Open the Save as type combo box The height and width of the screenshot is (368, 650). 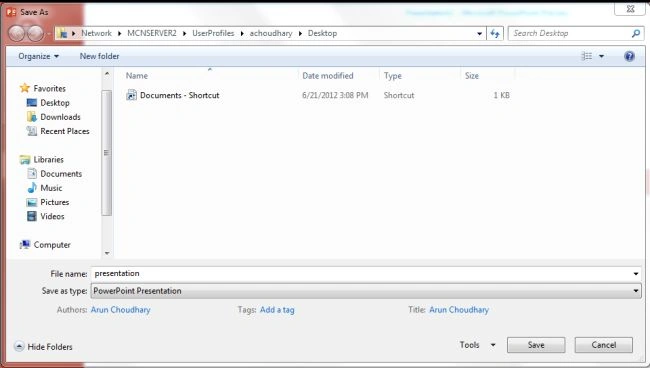[x=366, y=291]
